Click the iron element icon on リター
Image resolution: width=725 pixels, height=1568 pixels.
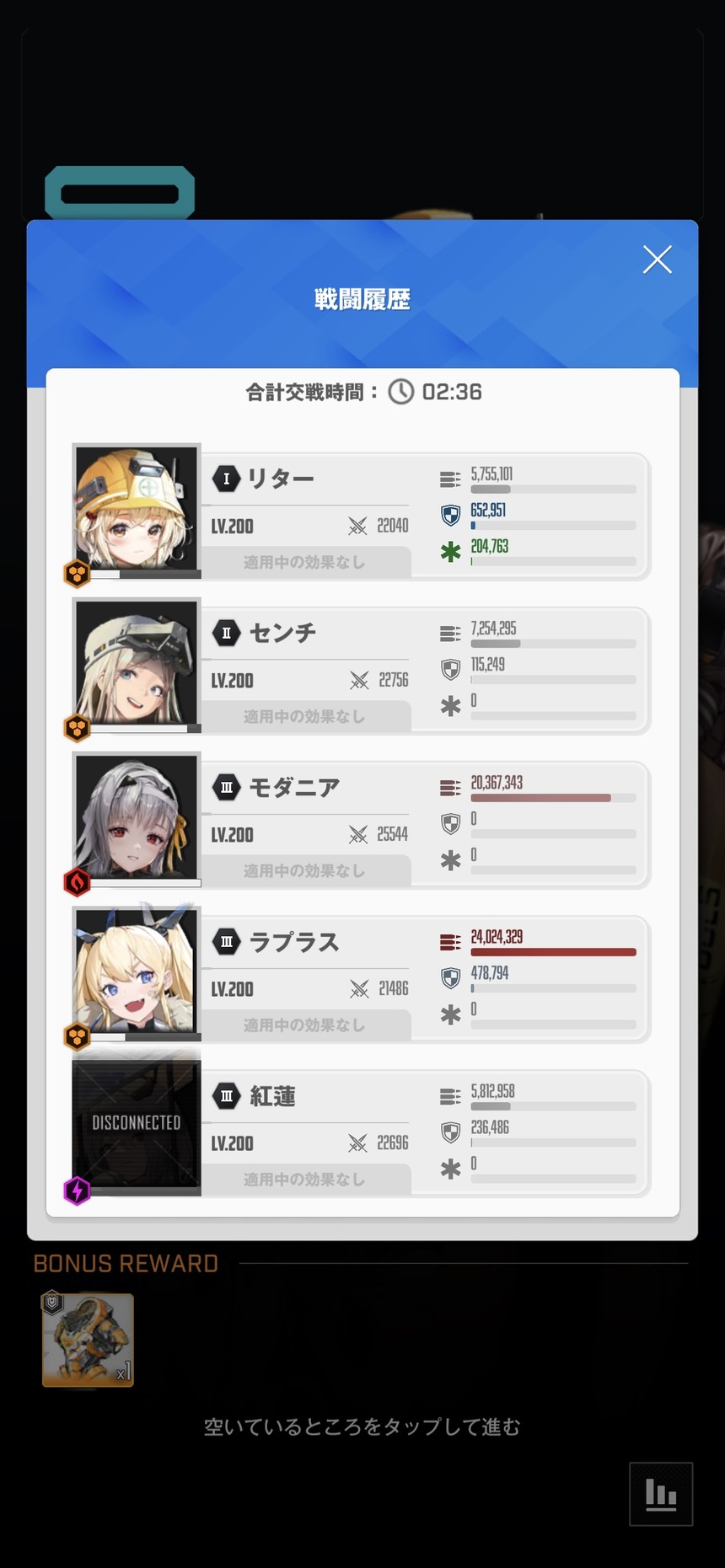coord(78,574)
